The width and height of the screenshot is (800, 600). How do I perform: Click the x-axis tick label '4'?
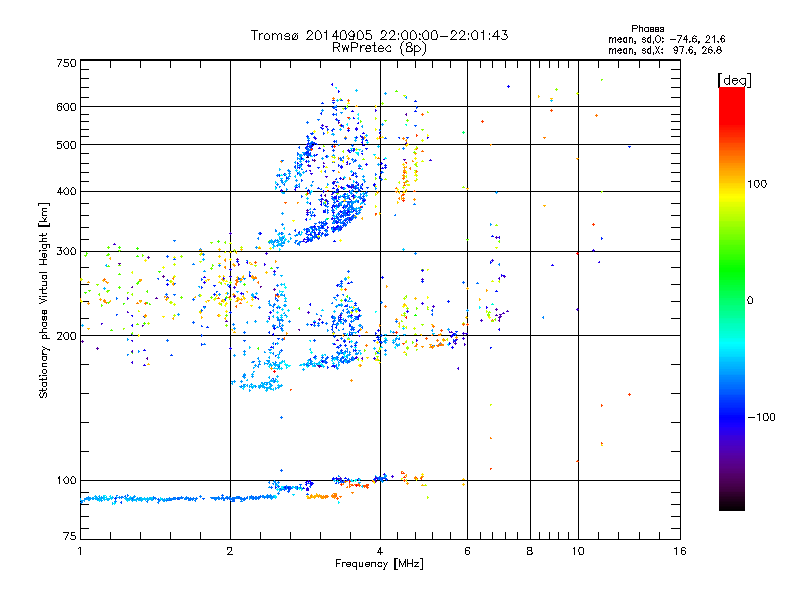(x=380, y=551)
